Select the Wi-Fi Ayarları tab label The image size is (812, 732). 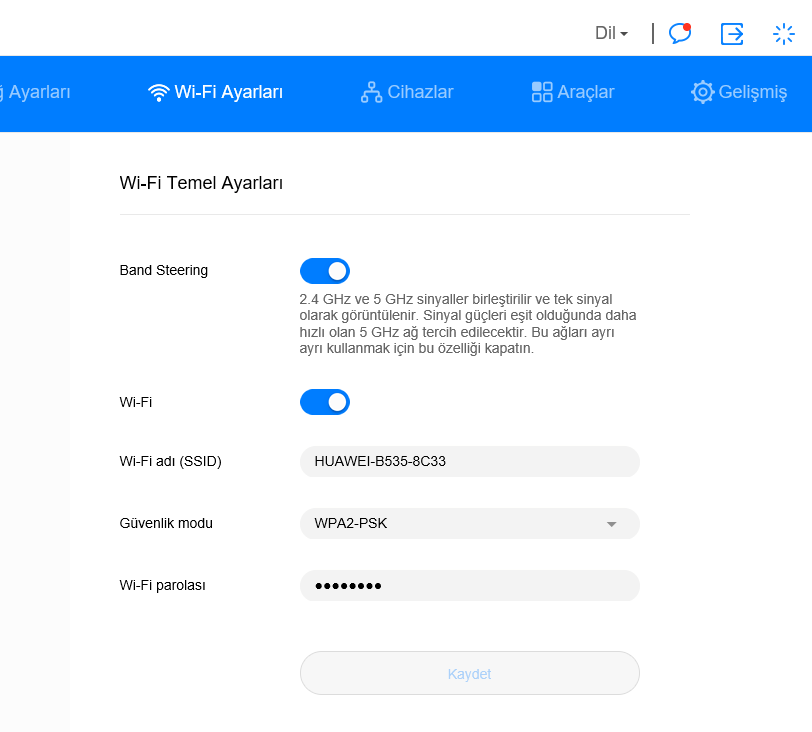coord(228,93)
